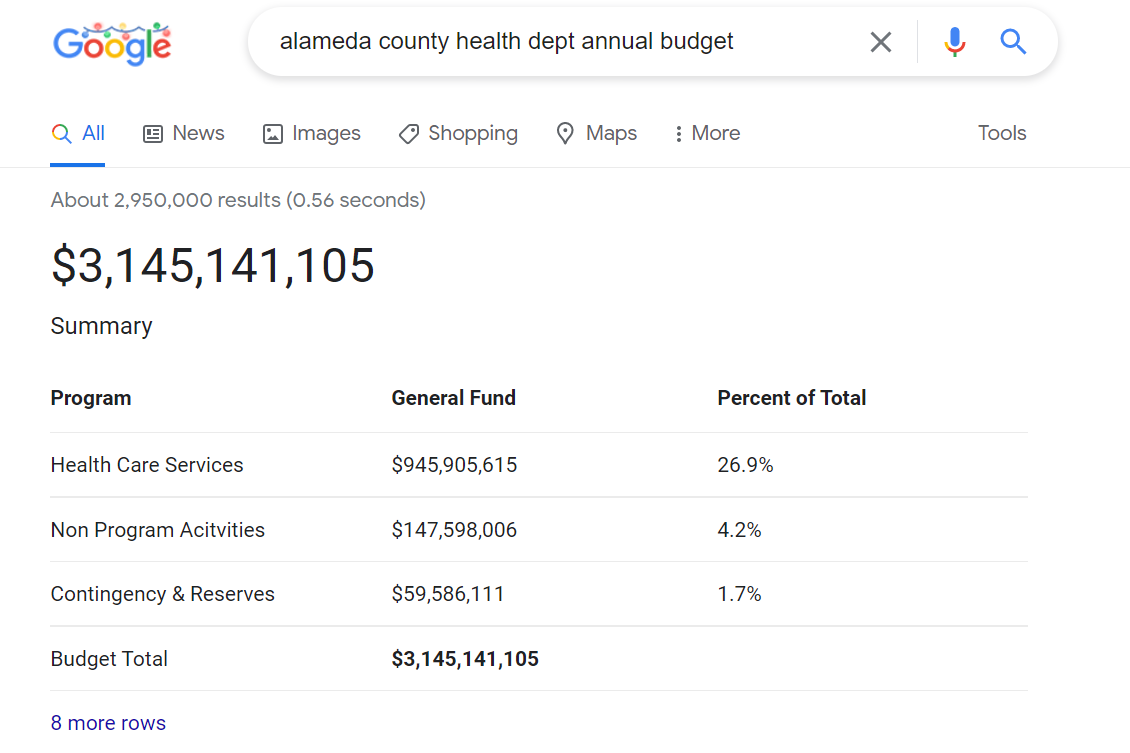Click the 4.2% cell
The height and width of the screenshot is (753, 1130).
tap(739, 530)
